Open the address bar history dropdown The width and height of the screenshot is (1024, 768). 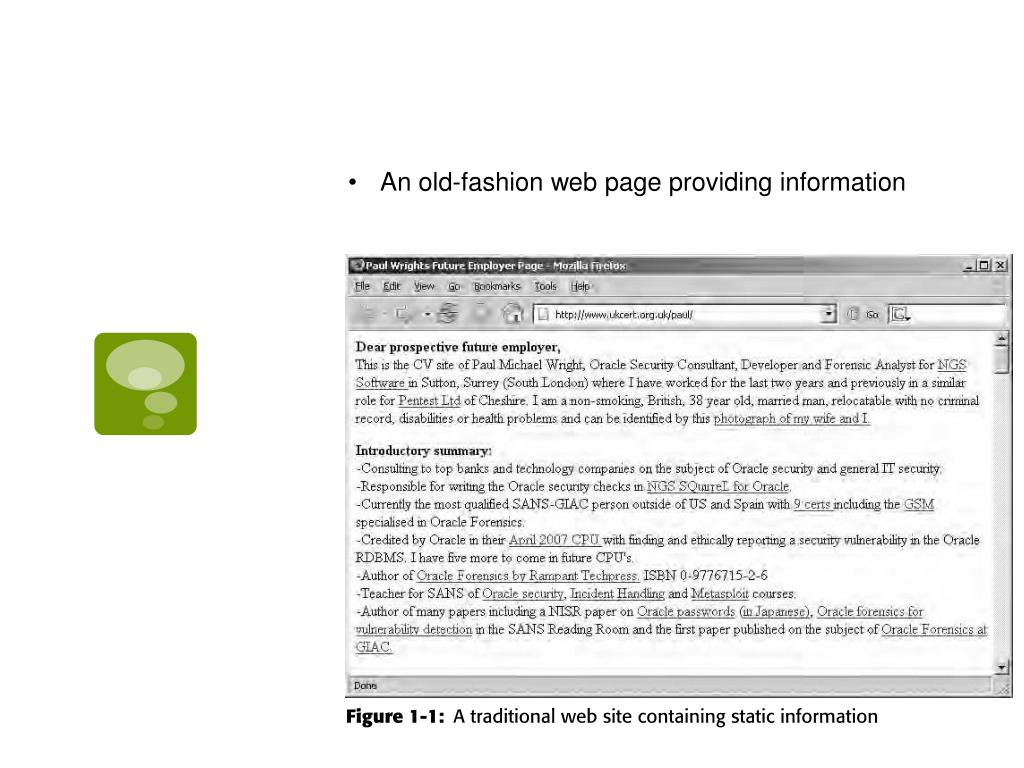(x=829, y=314)
